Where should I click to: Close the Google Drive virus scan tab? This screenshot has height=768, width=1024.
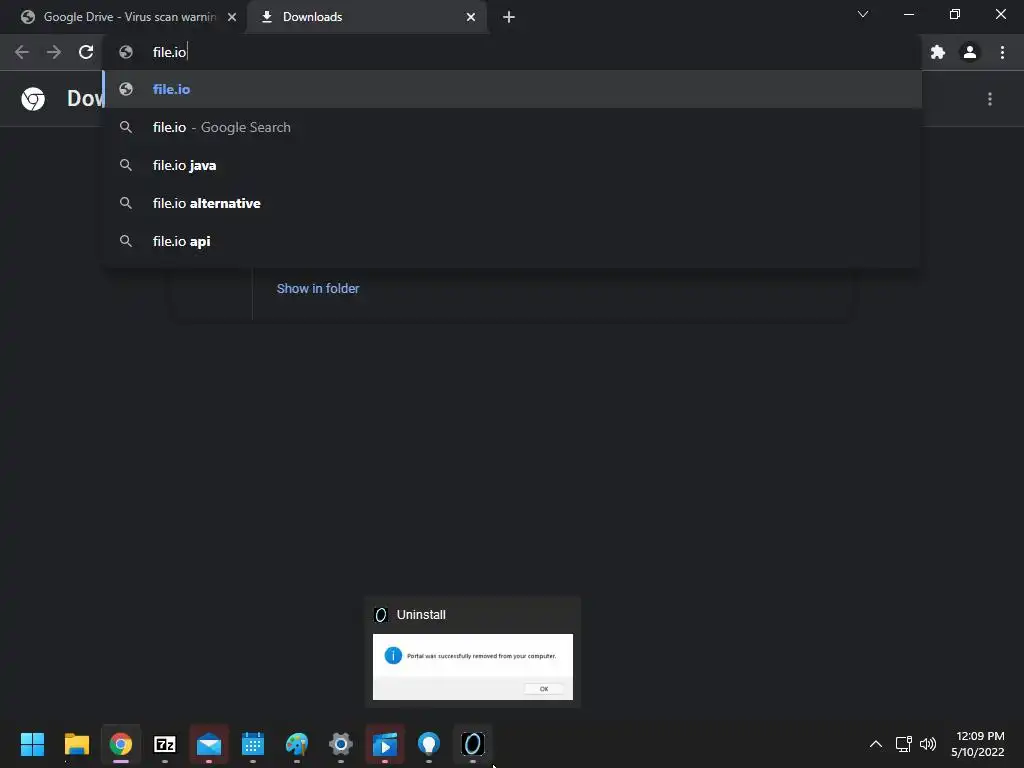(x=232, y=17)
